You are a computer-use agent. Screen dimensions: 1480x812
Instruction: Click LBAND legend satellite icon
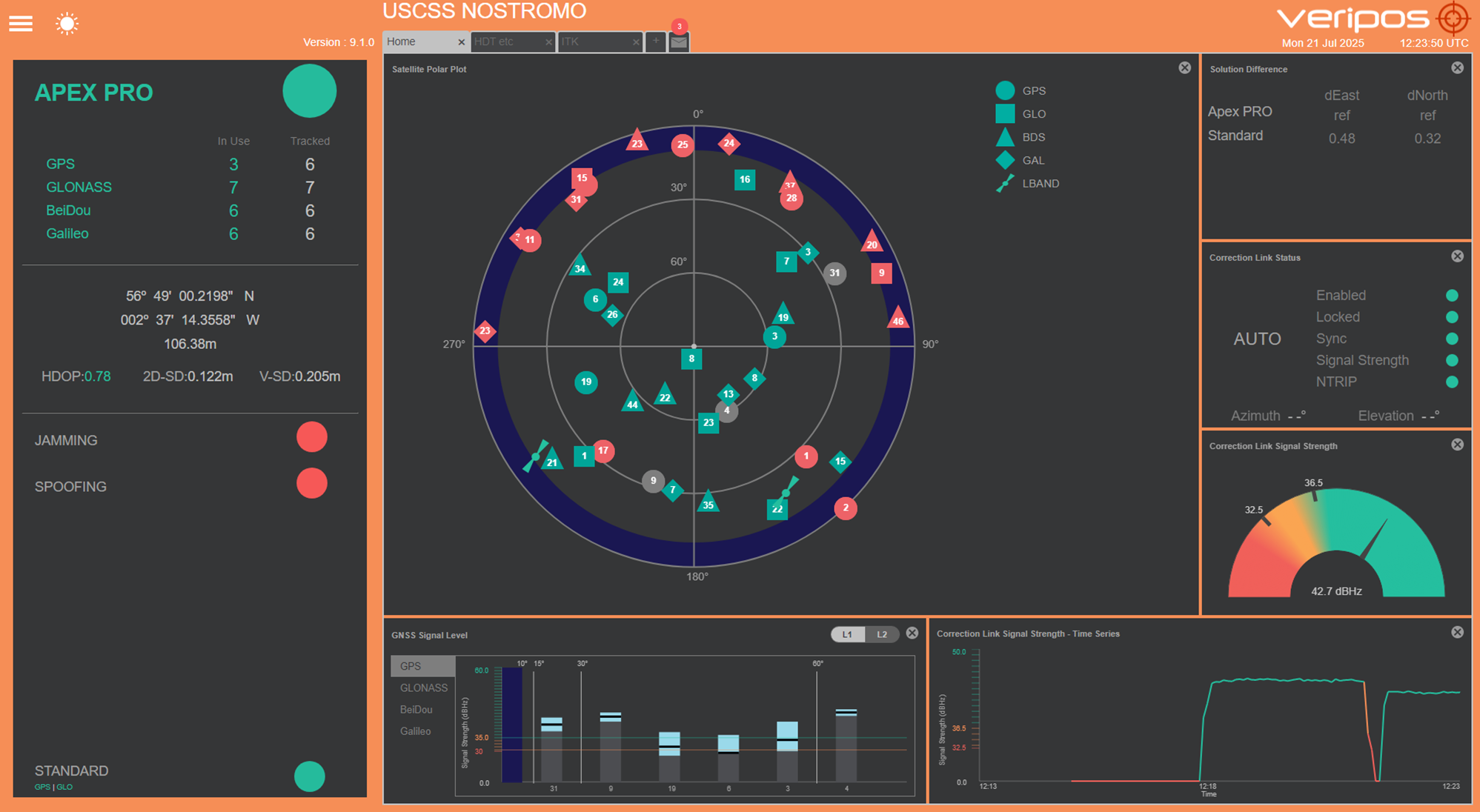(x=1005, y=183)
